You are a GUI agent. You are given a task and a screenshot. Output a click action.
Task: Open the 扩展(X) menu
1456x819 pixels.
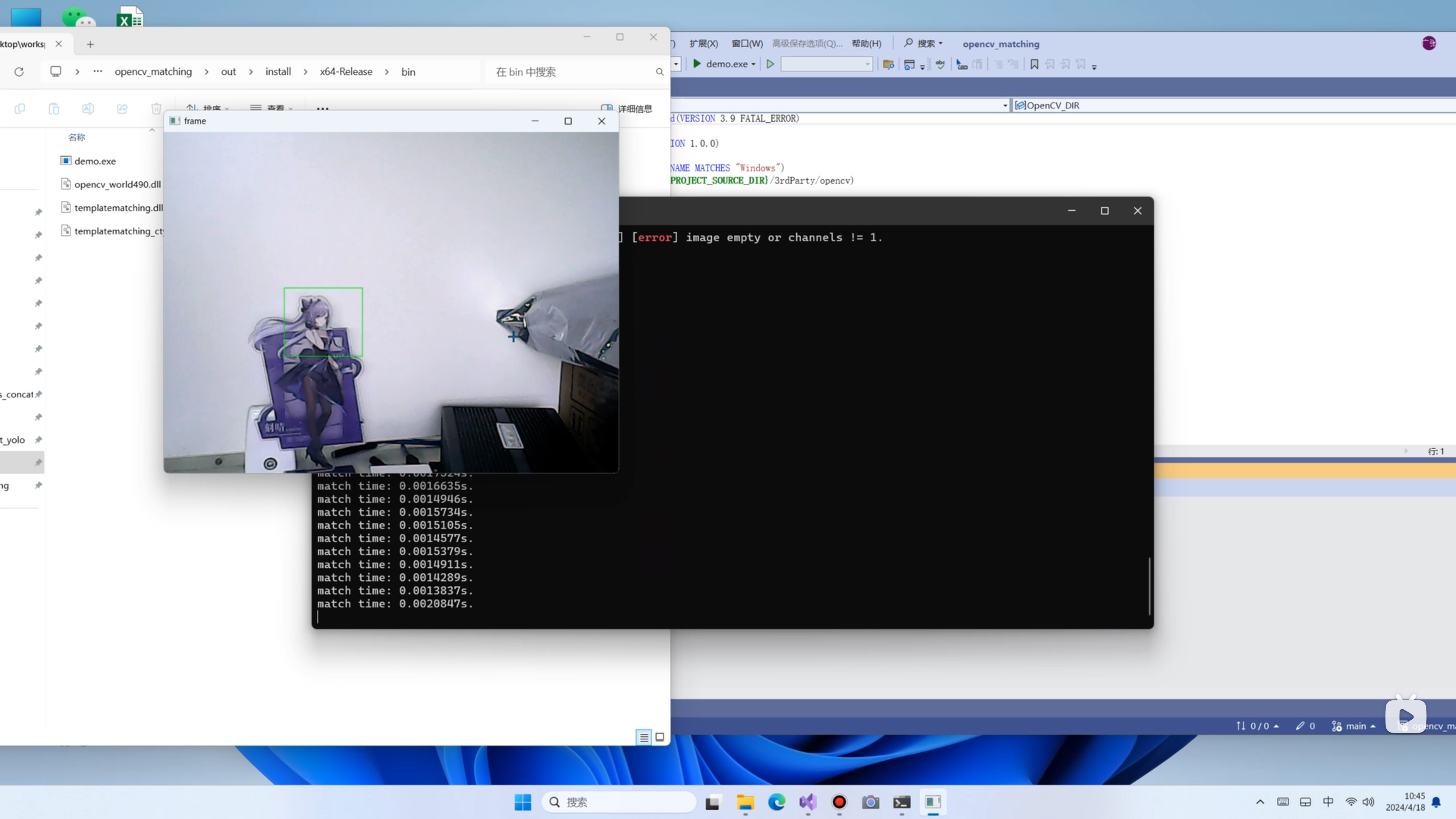pyautogui.click(x=703, y=44)
